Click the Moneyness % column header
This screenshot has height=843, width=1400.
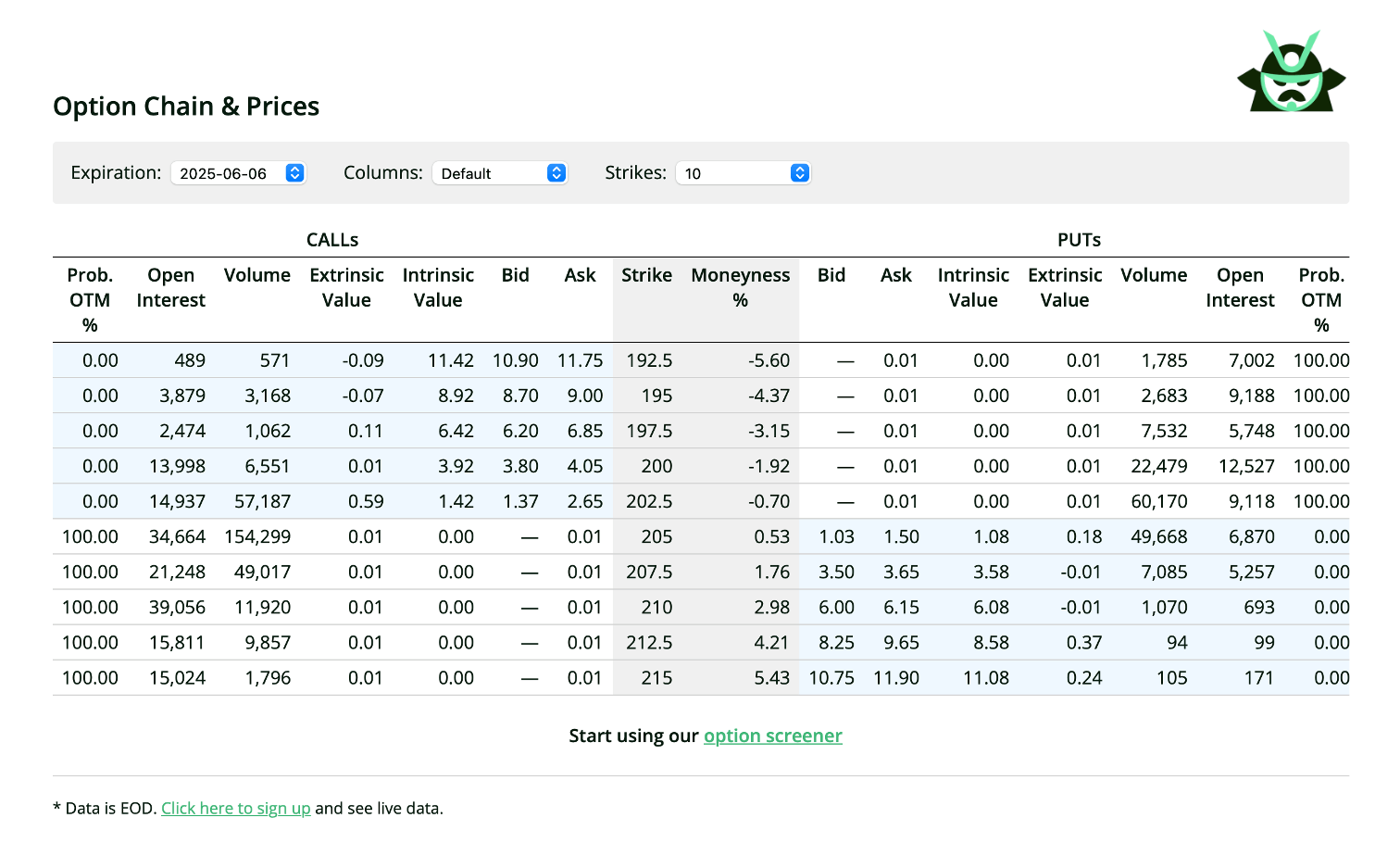pyautogui.click(x=740, y=287)
